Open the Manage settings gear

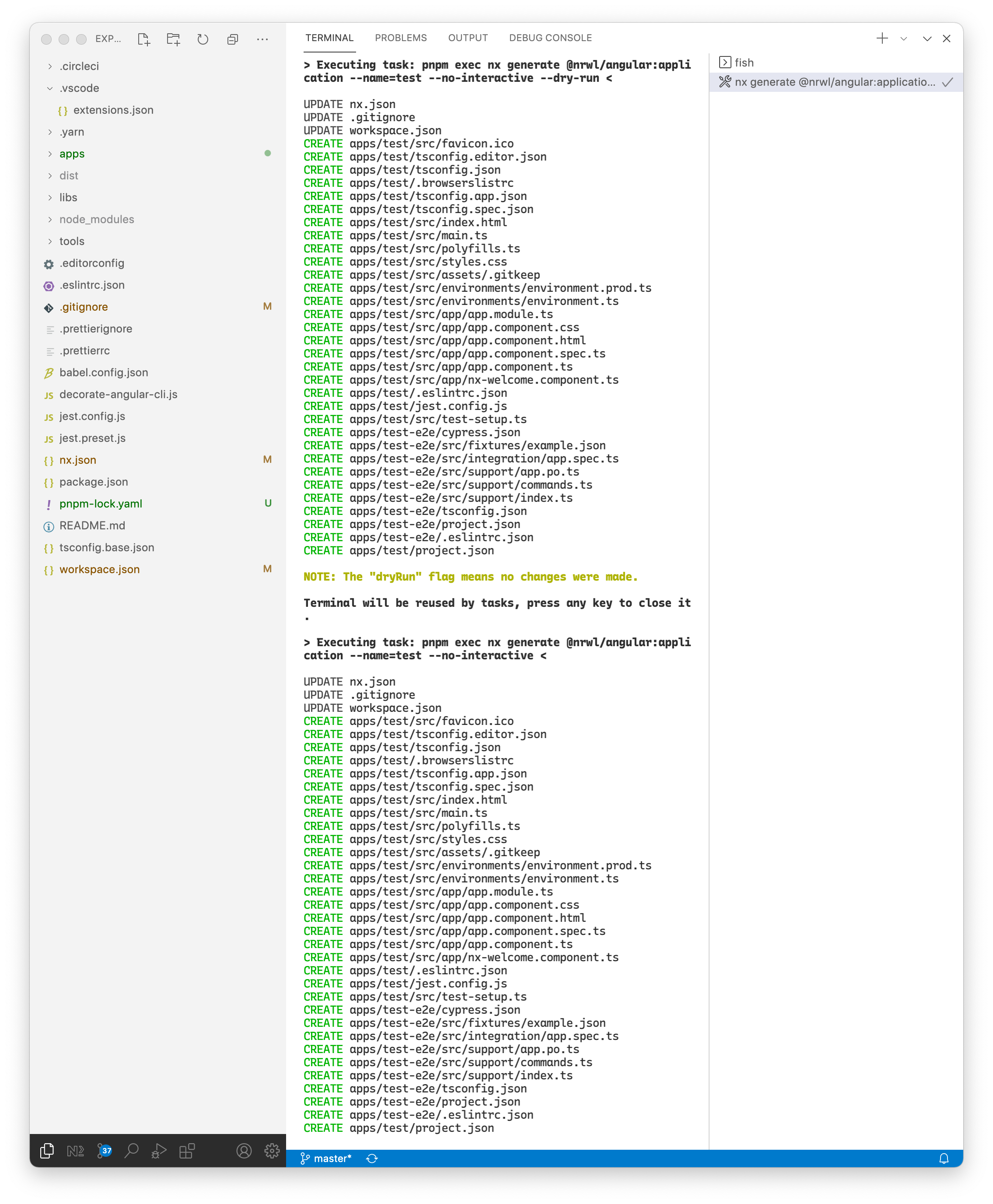(x=272, y=1151)
